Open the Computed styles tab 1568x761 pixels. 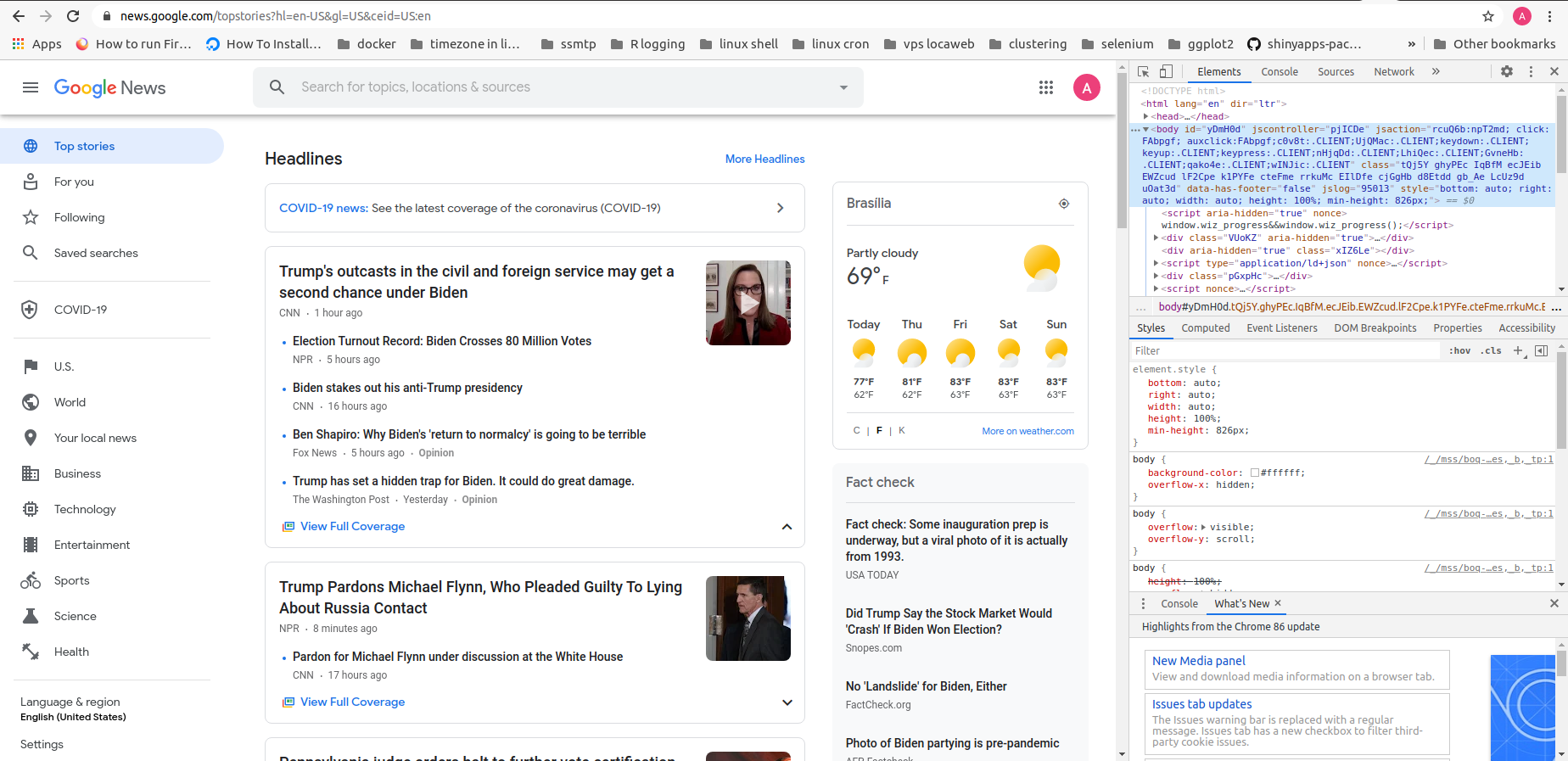[1206, 328]
